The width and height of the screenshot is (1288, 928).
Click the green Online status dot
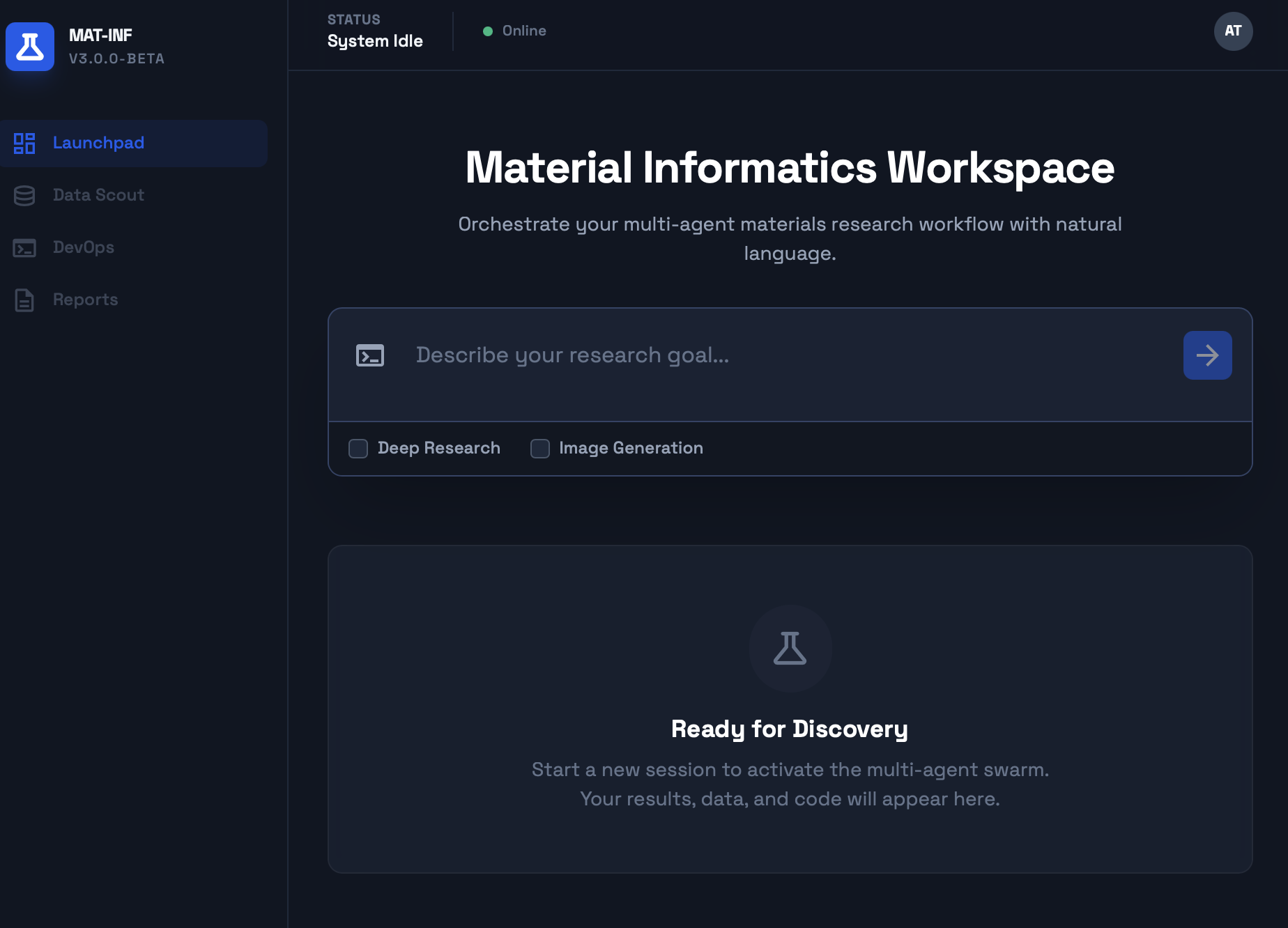tap(488, 31)
